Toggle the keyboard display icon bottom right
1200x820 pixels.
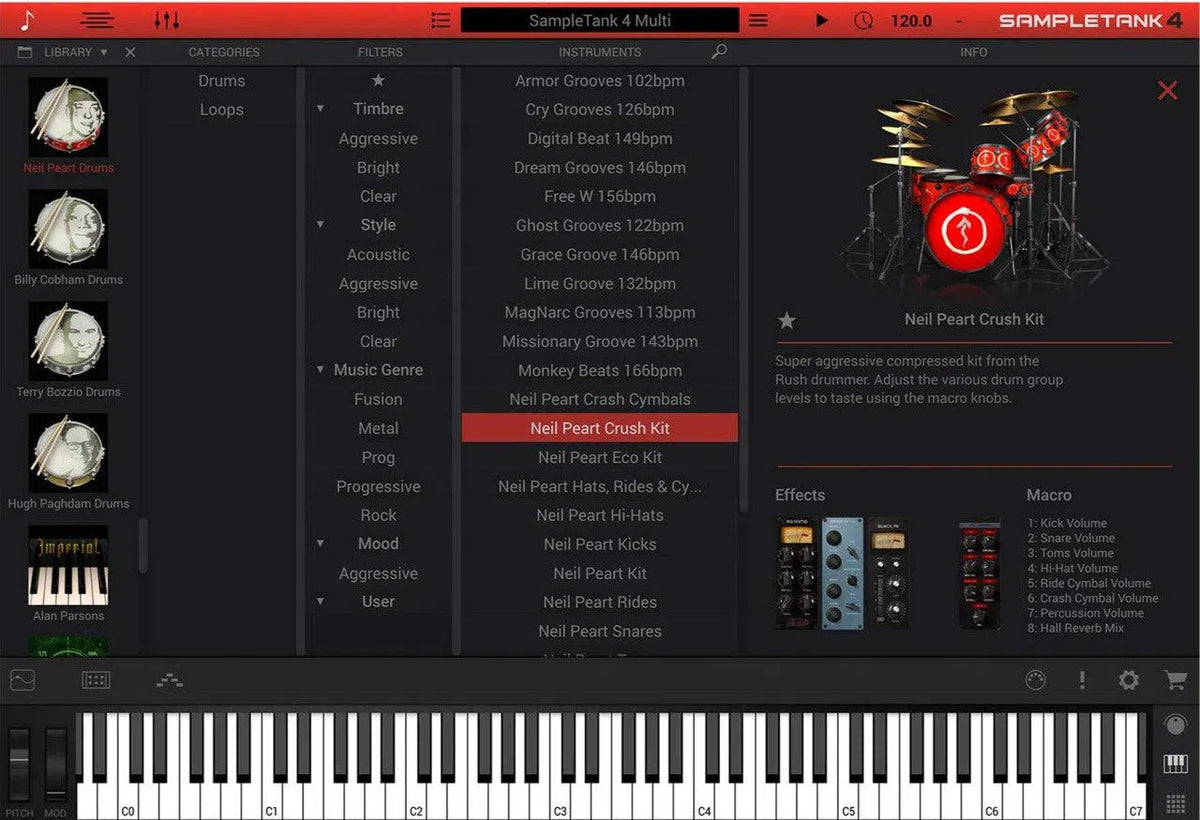tap(1175, 765)
